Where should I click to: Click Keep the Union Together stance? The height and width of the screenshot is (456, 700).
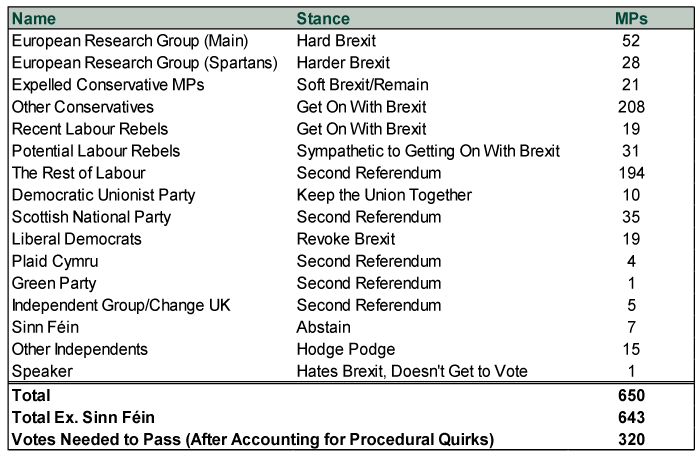384,195
